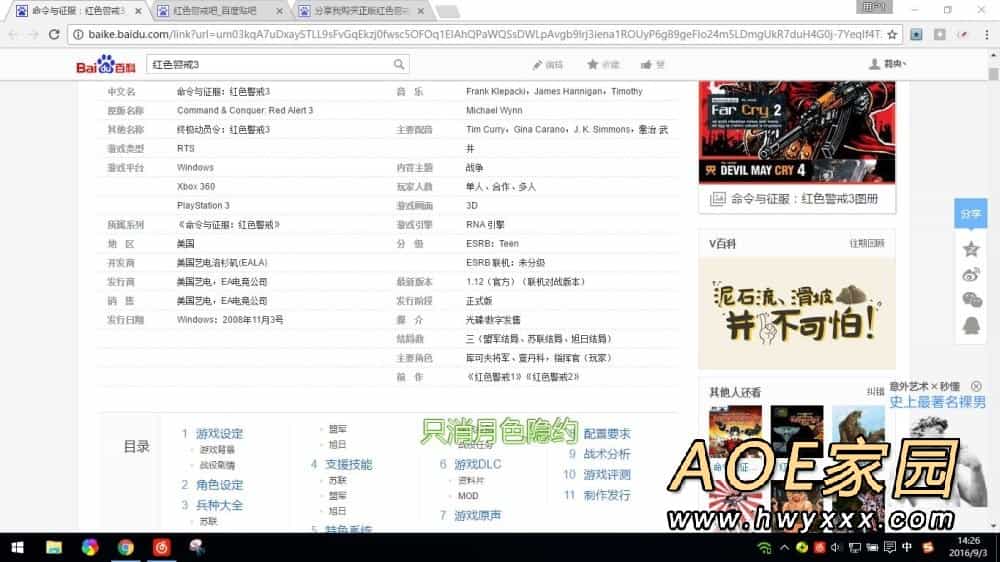
Task: Open the 游戏设定 table of contents link
Action: click(219, 434)
